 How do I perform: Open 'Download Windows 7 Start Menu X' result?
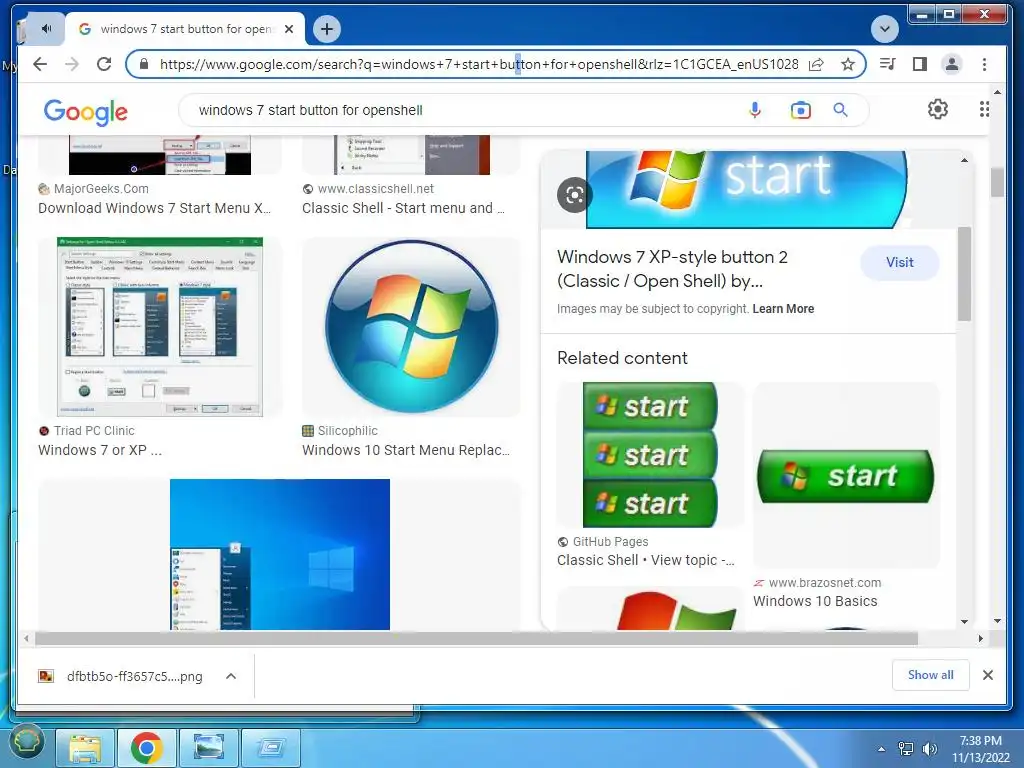[x=154, y=208]
